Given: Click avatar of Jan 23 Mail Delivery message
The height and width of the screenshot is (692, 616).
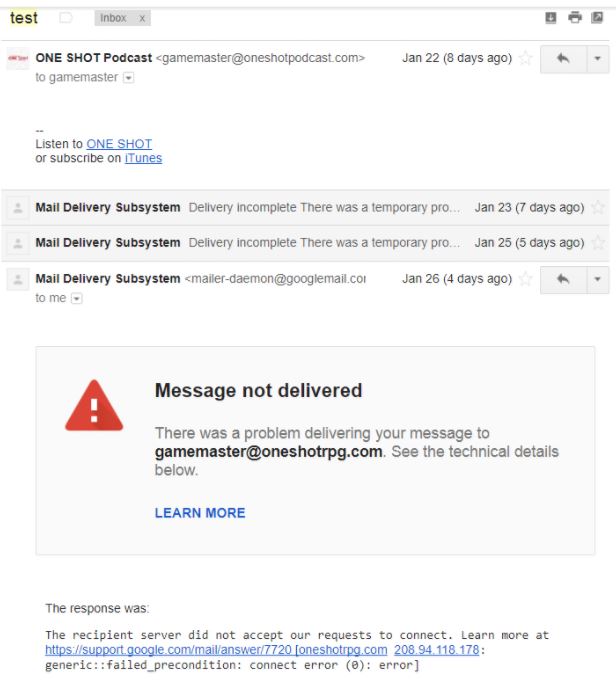Looking at the screenshot, I should pos(18,207).
